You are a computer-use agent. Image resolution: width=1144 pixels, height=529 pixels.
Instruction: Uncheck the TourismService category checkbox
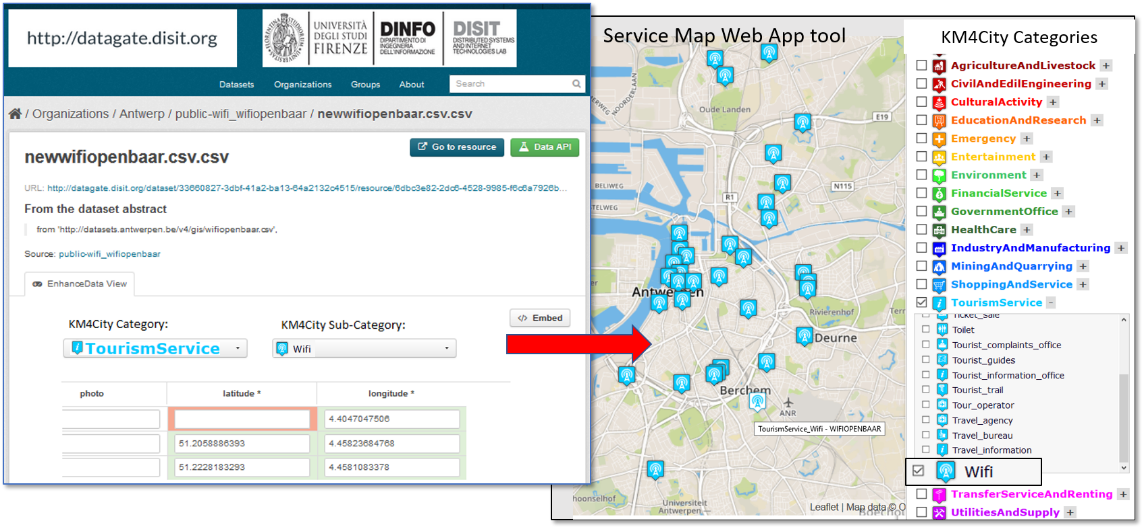922,303
